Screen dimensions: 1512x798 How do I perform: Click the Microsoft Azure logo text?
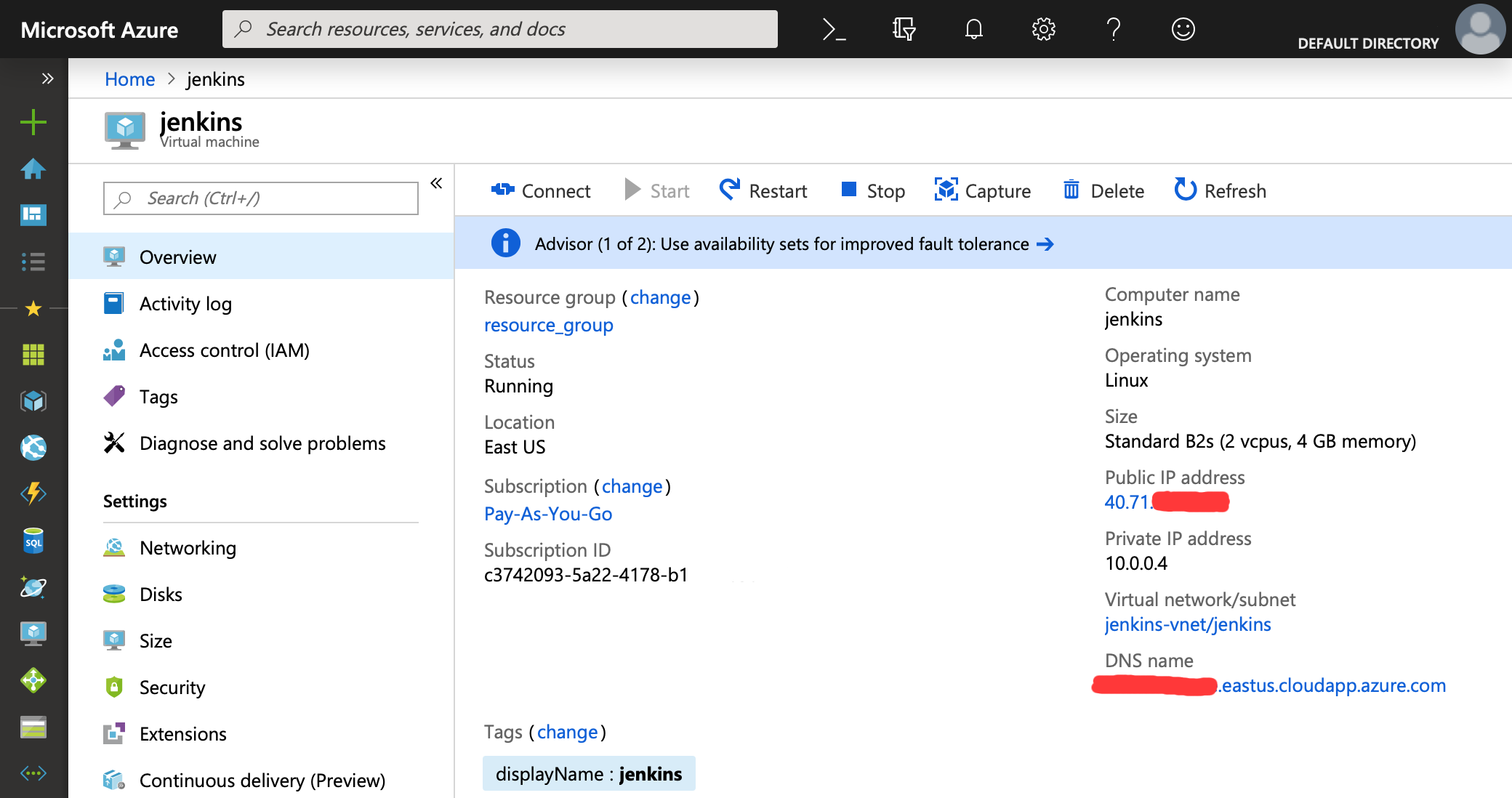100,29
